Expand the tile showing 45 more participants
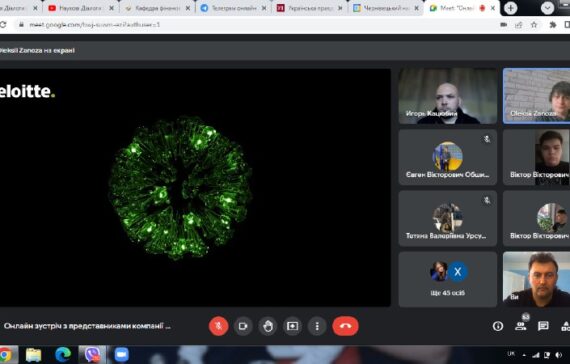Image resolution: width=570 pixels, height=364 pixels. tap(448, 279)
